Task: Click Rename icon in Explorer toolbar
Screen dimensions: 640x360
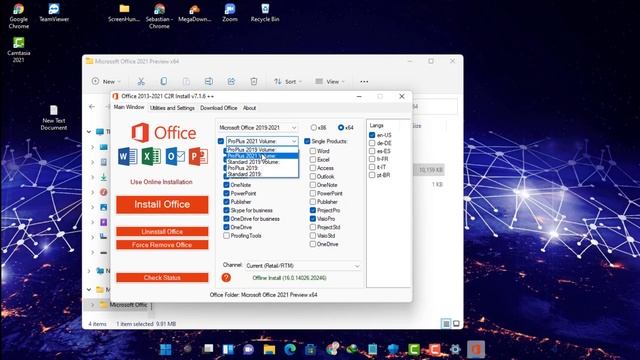Action: (209, 82)
